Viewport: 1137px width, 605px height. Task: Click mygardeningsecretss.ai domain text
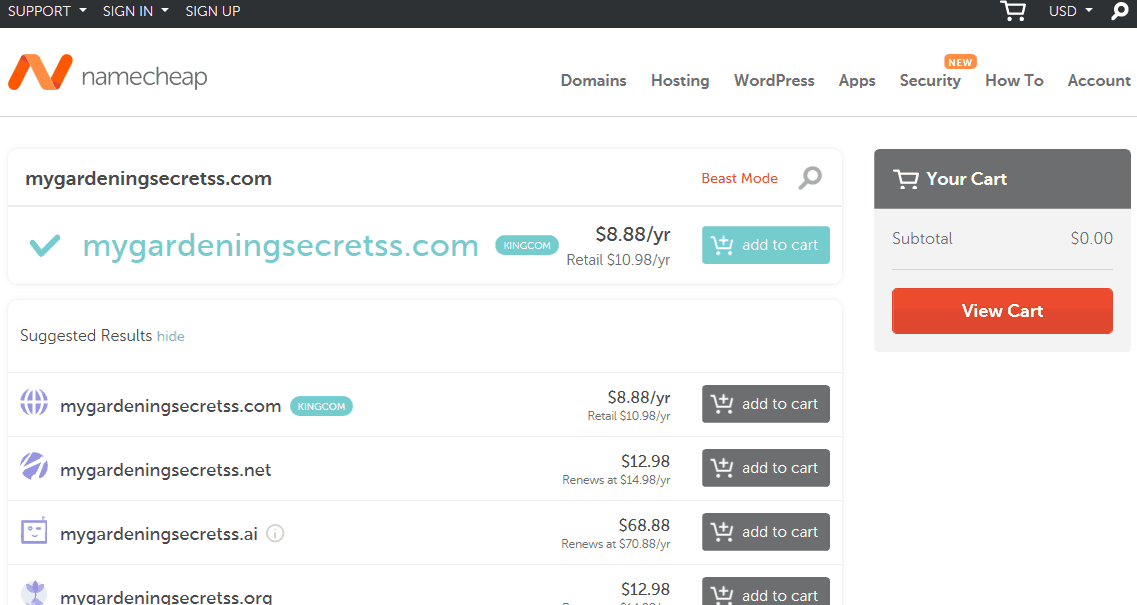tap(159, 535)
